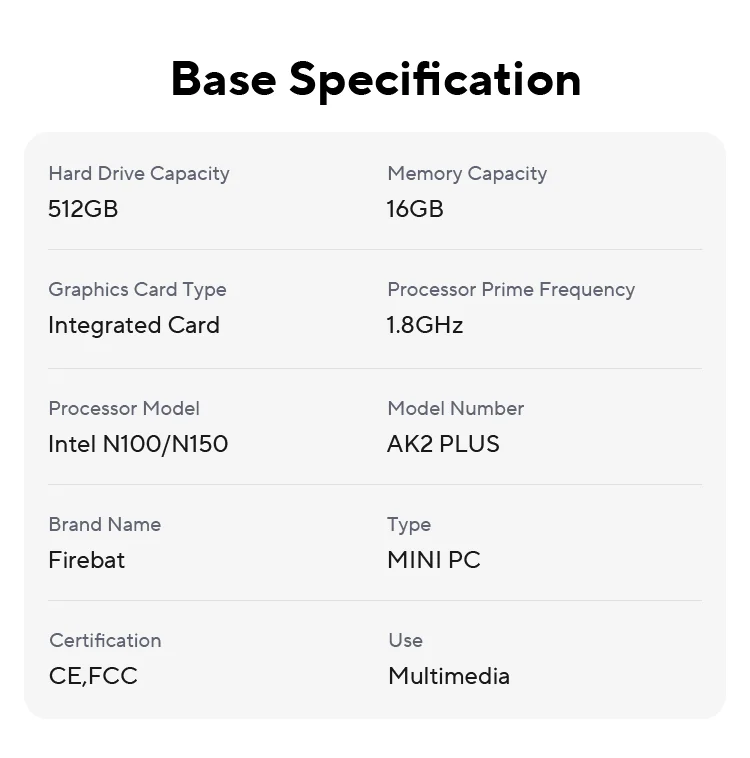
Task: Select the 1.8GHz frequency value
Action: [x=425, y=325]
